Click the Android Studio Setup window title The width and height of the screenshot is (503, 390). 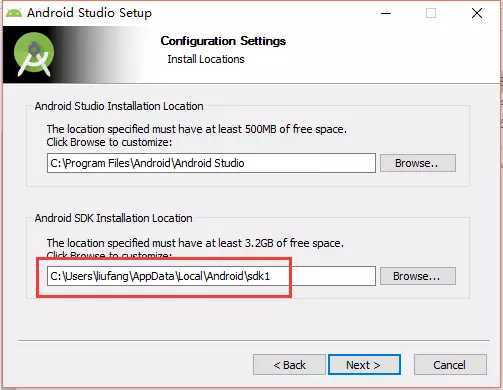pos(89,13)
